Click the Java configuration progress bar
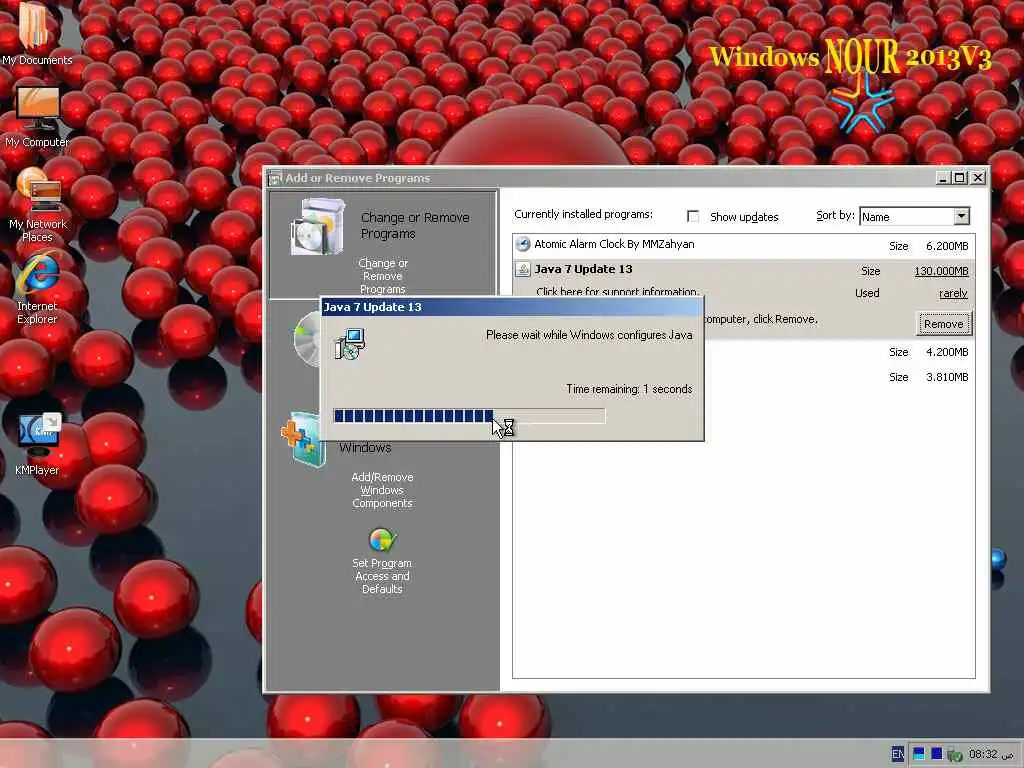This screenshot has width=1024, height=768. tap(470, 416)
